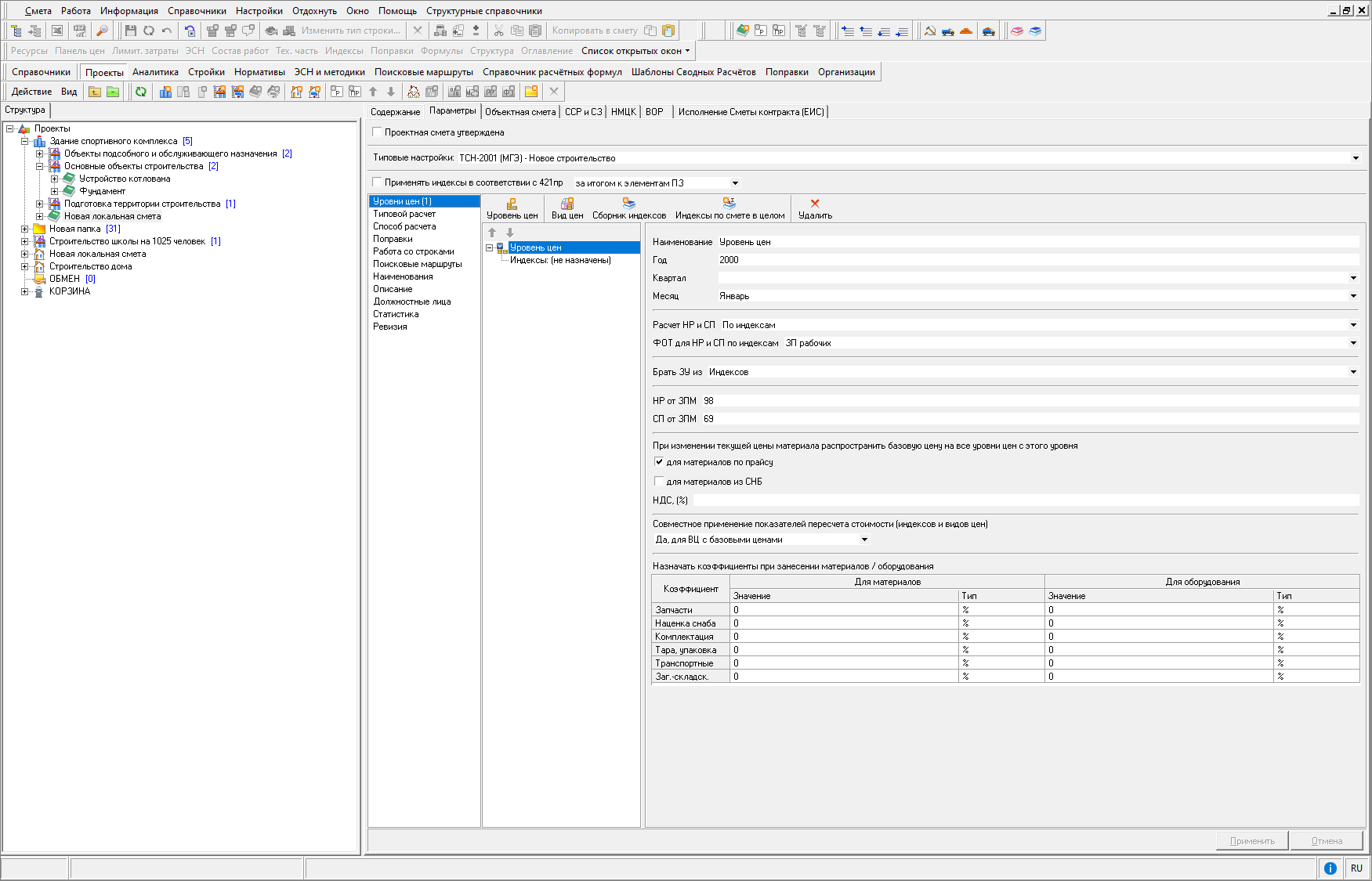Click the red Удалить delete icon
Image resolution: width=1372 pixels, height=881 pixels.
(815, 204)
